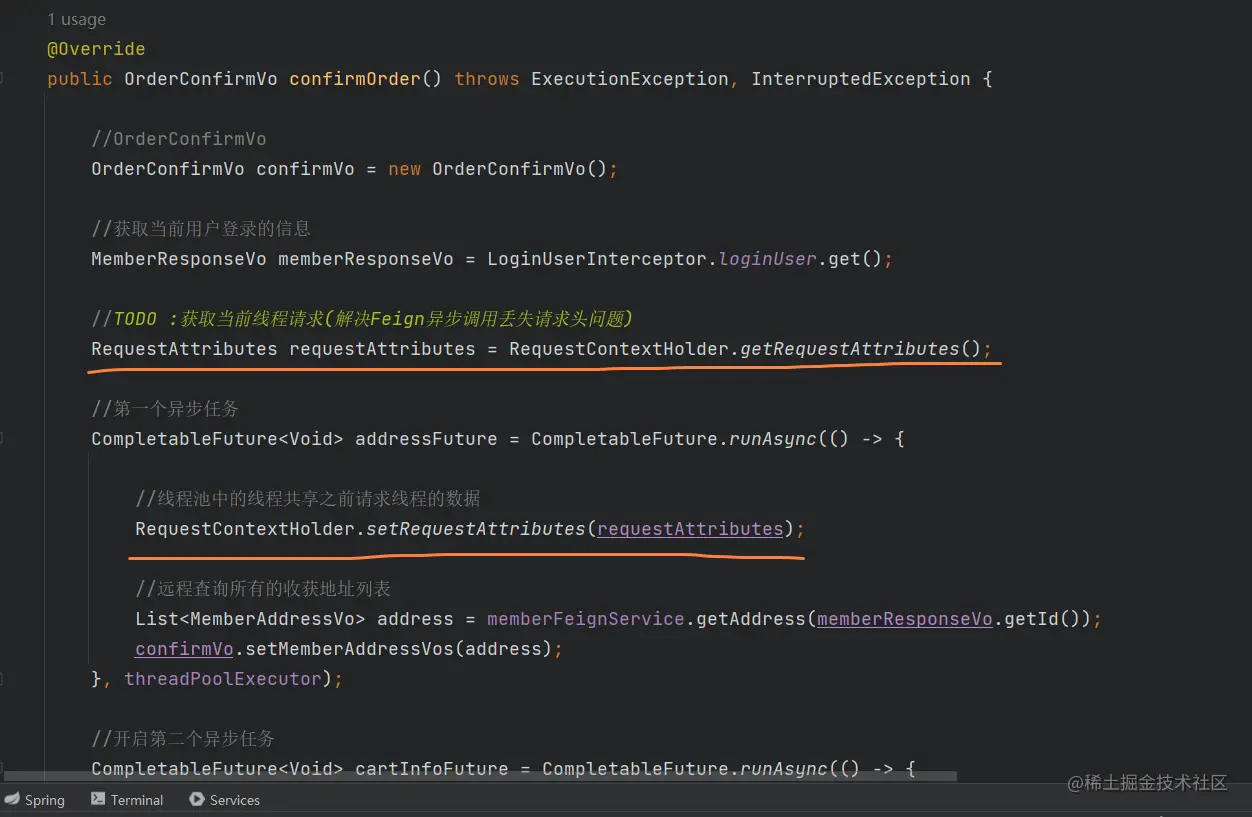Screen dimensions: 1252x817
Task: Click the "public" keyword
Action: point(80,79)
